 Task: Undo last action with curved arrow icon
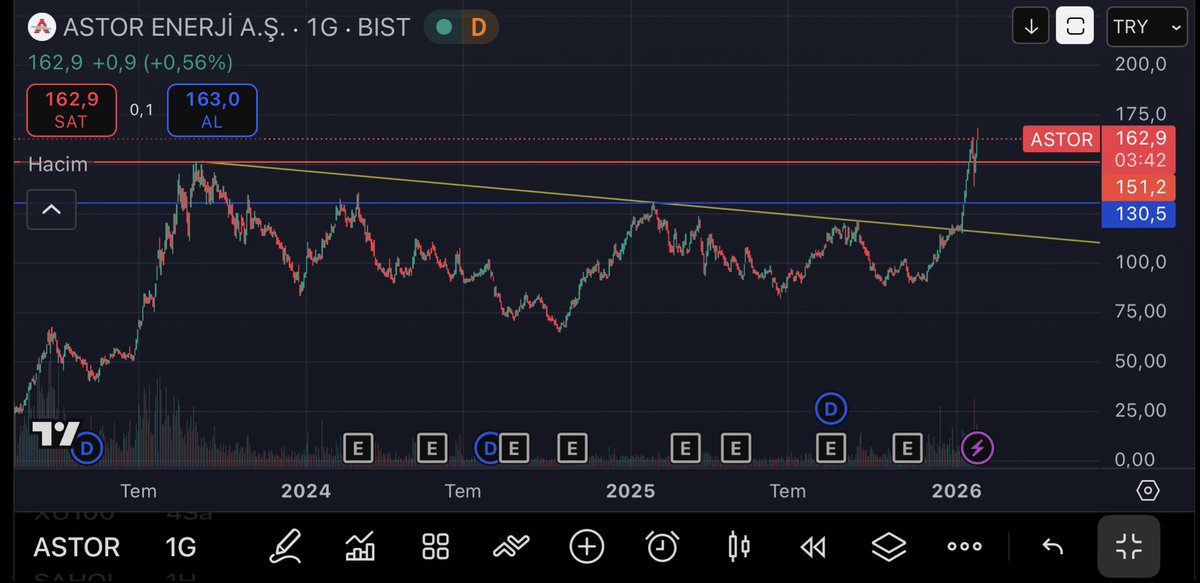point(1052,546)
